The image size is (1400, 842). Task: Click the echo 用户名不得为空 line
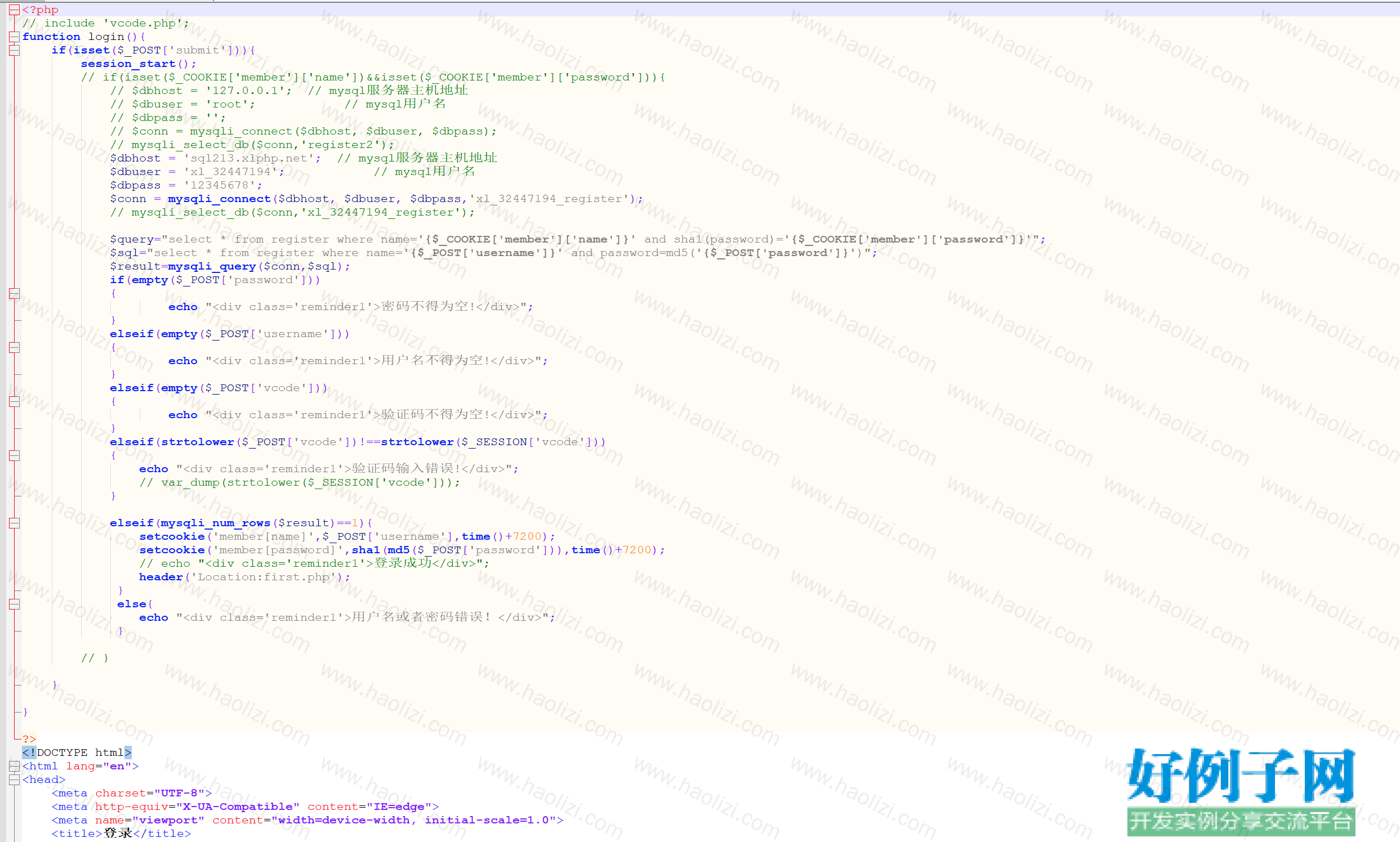point(358,361)
